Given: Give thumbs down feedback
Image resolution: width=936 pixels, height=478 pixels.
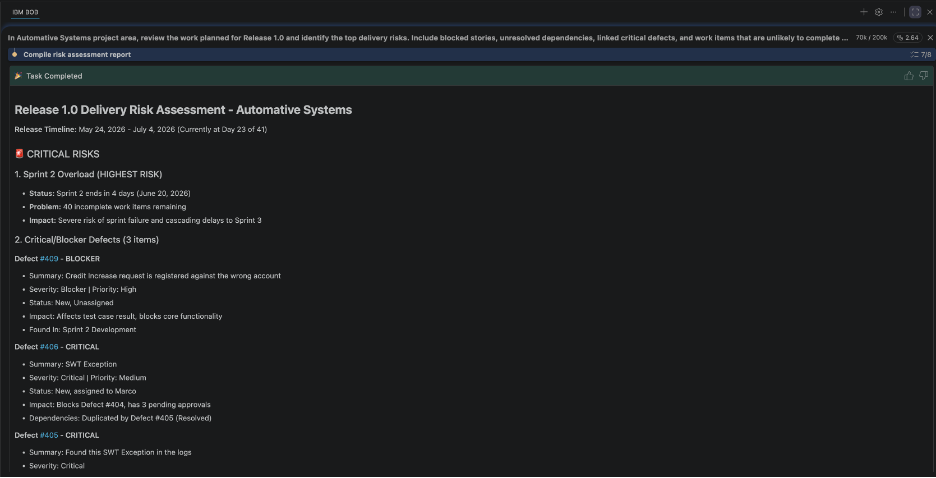Looking at the screenshot, I should (x=923, y=76).
